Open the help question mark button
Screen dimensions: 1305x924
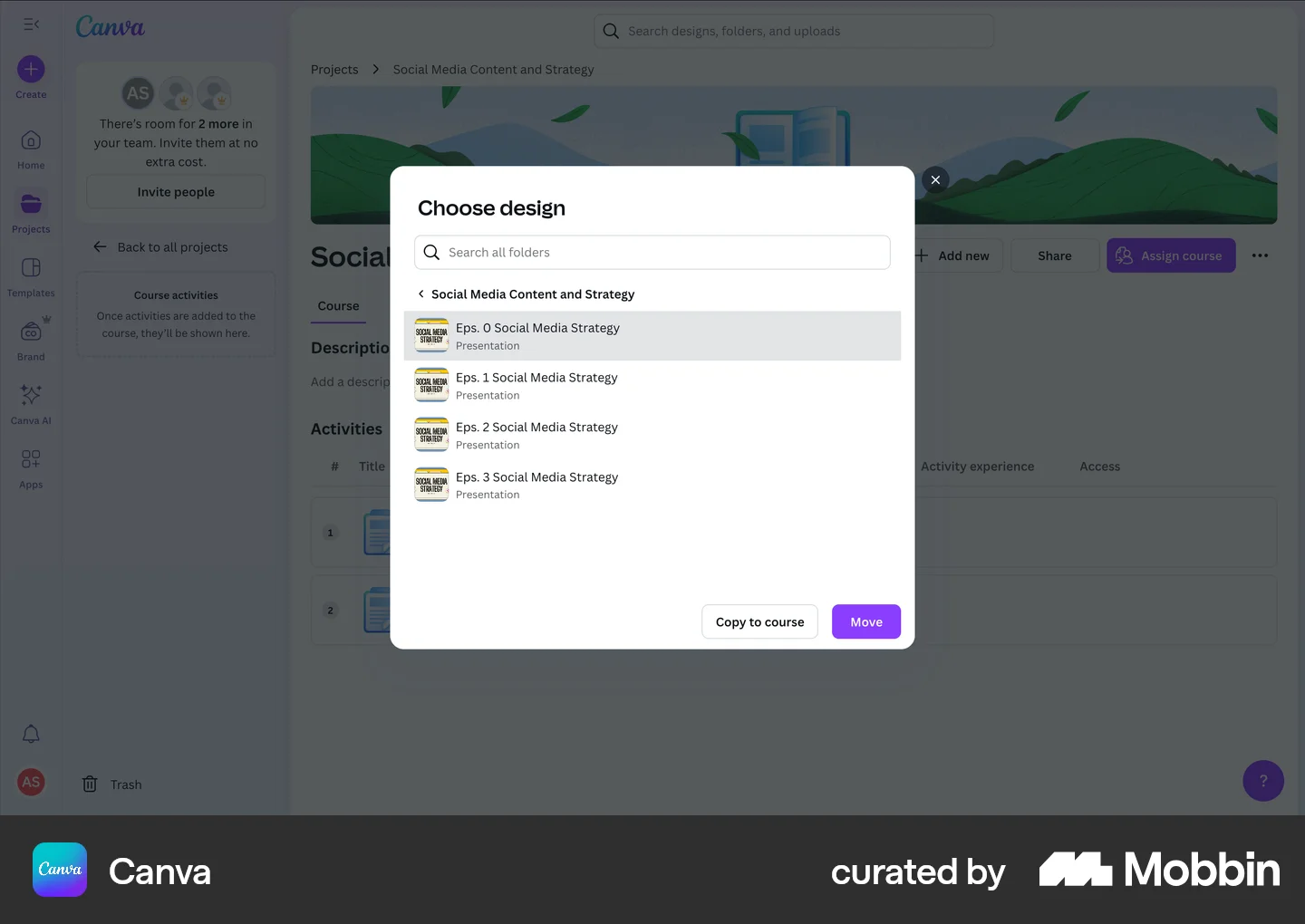[1263, 781]
